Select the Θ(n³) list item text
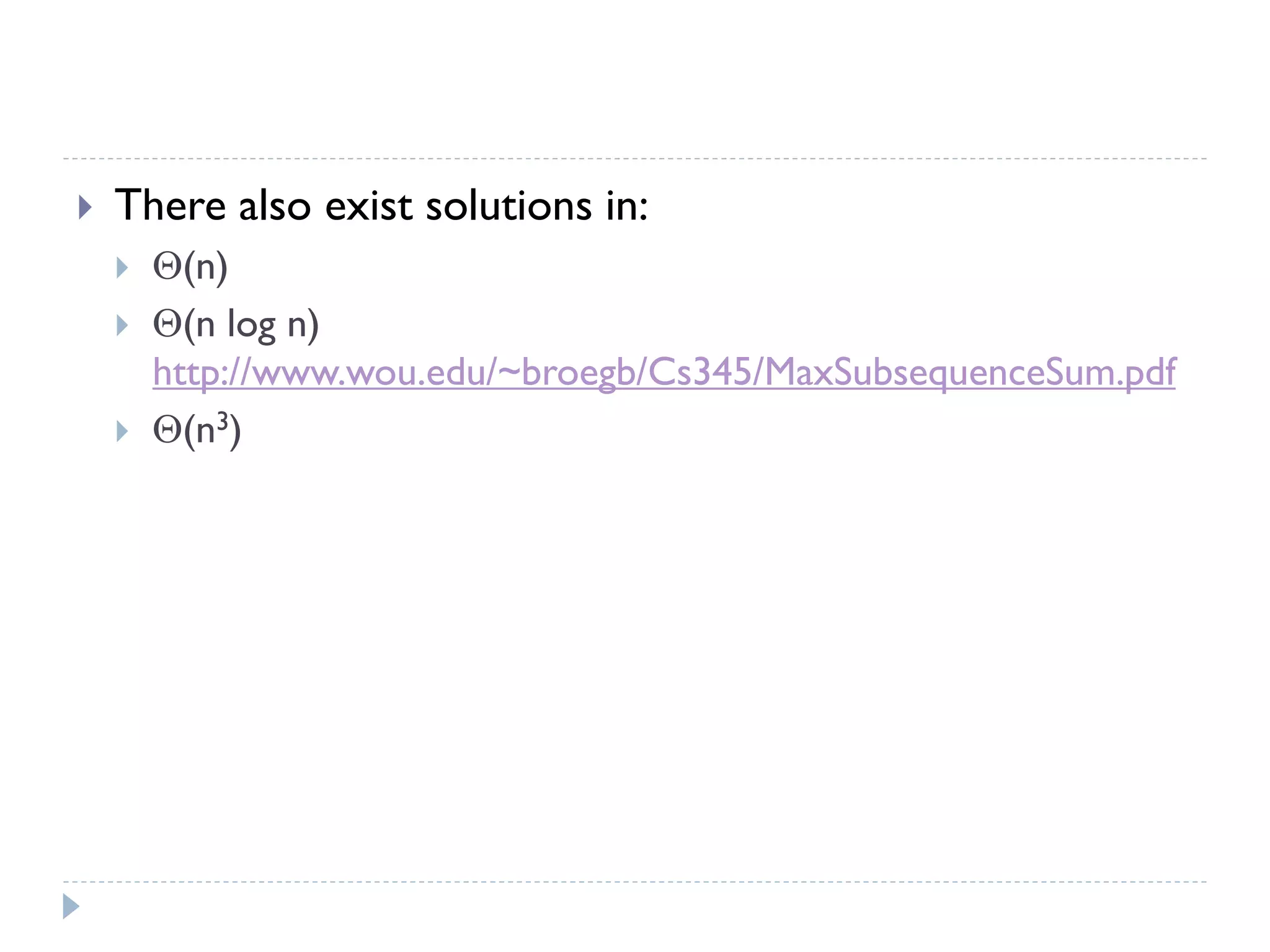 pyautogui.click(x=197, y=430)
